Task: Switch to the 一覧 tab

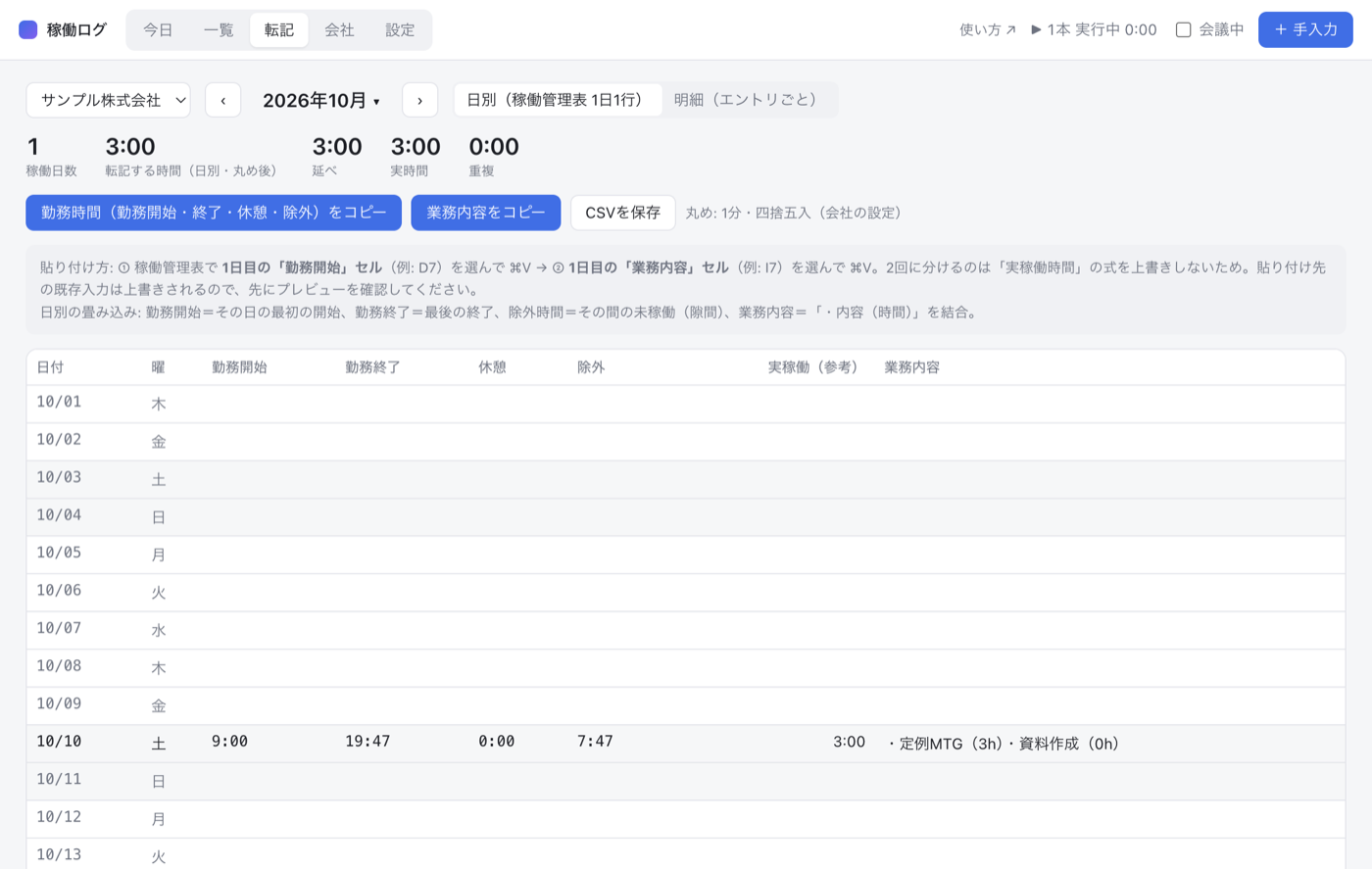Action: 219,30
